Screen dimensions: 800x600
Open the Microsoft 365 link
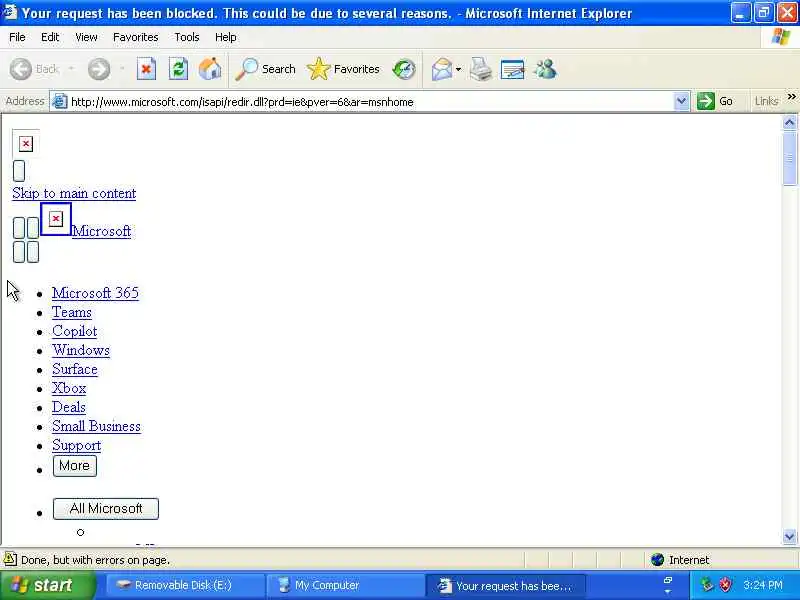95,293
